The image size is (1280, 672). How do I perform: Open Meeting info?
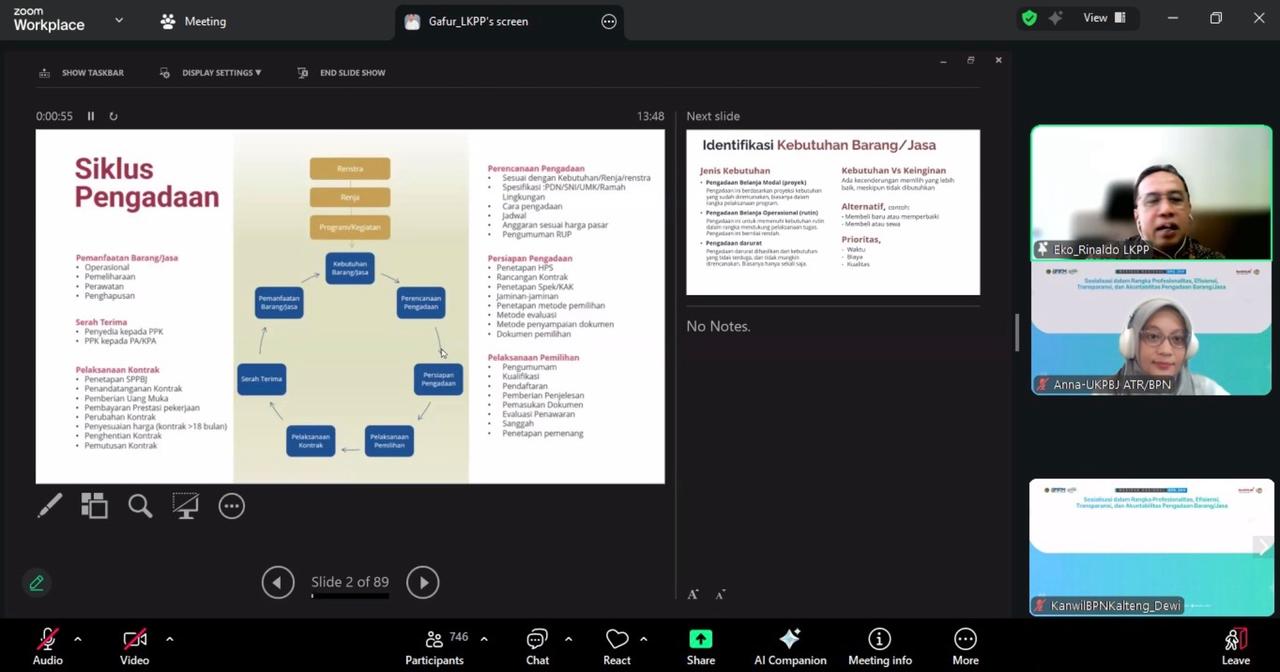coord(879,646)
